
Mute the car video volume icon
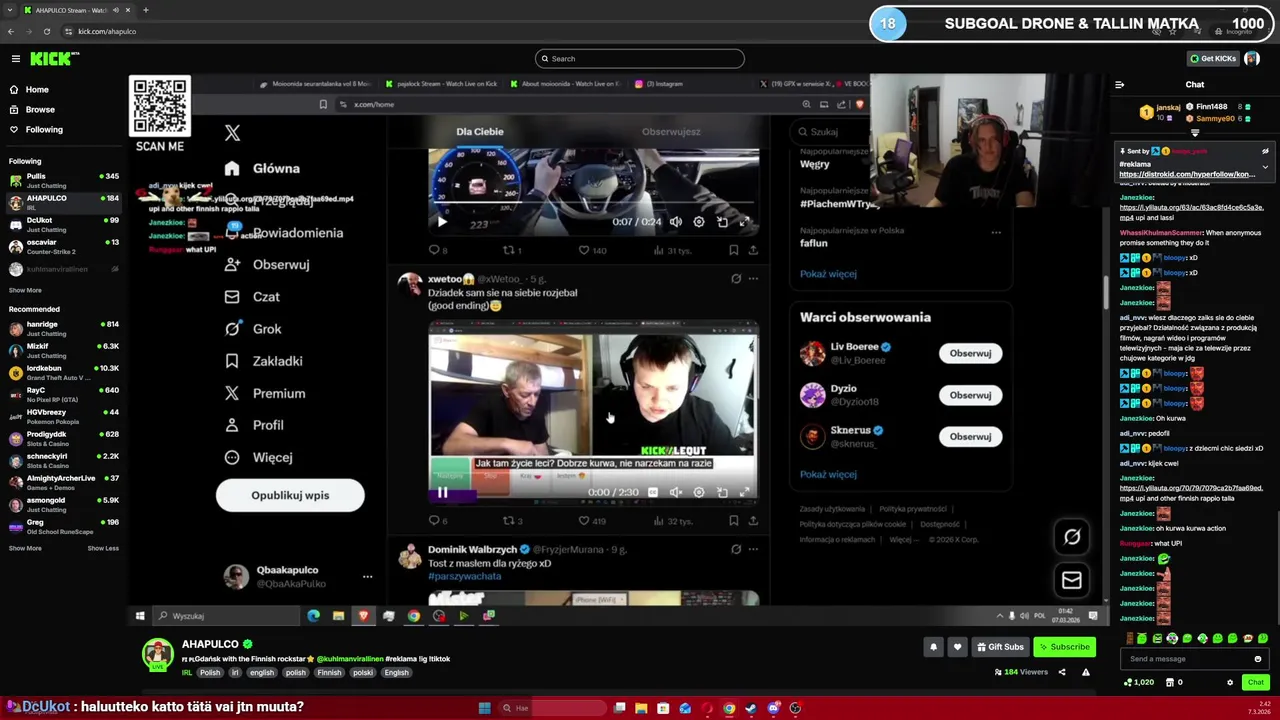[676, 222]
